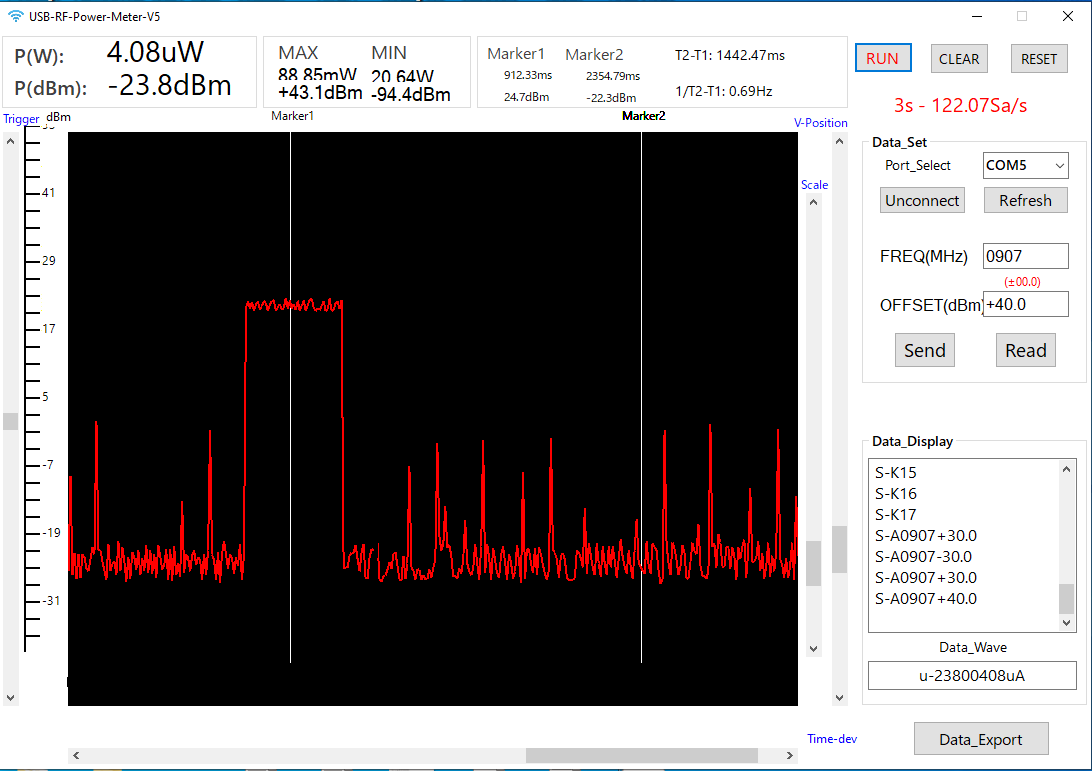1092x771 pixels.
Task: Click the Marker2 label above the plot
Action: 644,116
